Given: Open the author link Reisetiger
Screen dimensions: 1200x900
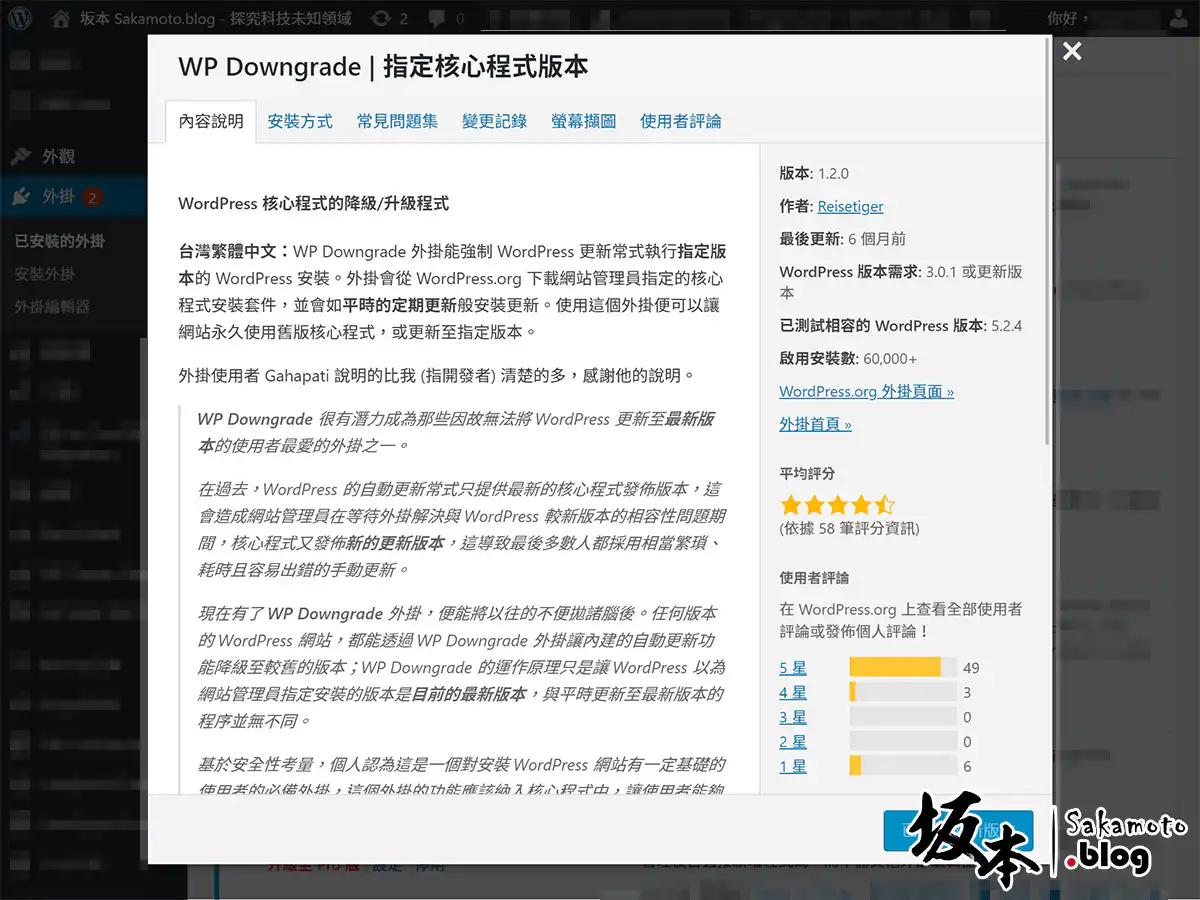Looking at the screenshot, I should point(850,207).
